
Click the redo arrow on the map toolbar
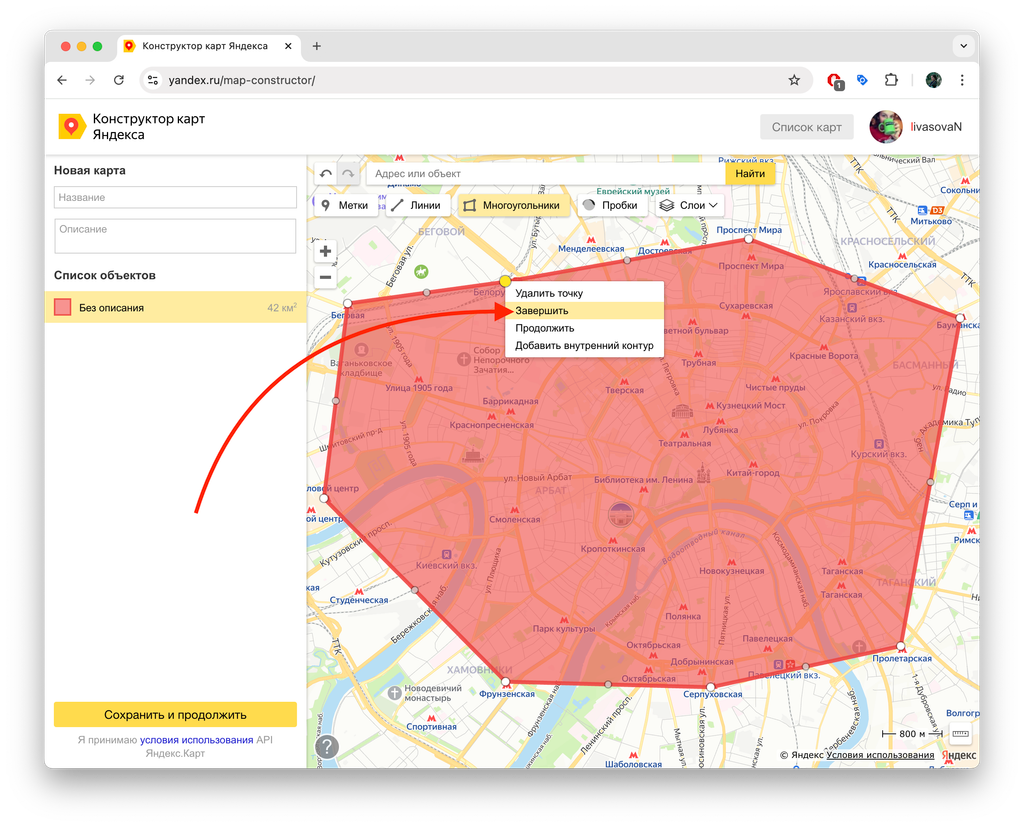(348, 174)
